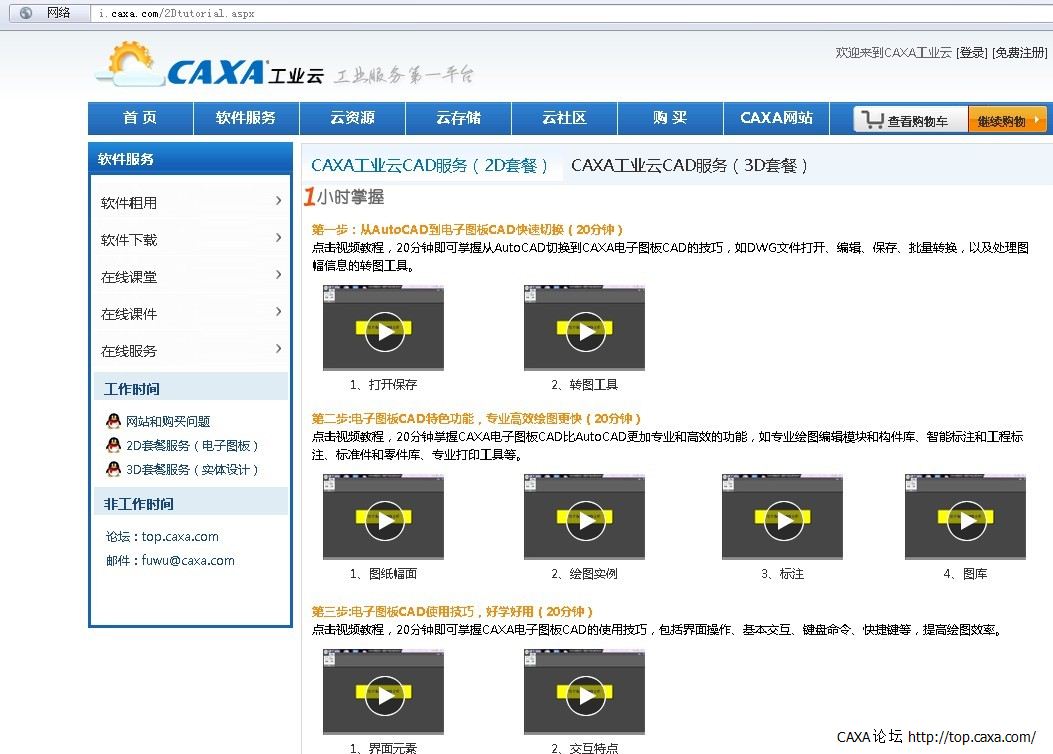Click the 1、图纸幅面 caption
The height and width of the screenshot is (754, 1053).
(383, 574)
